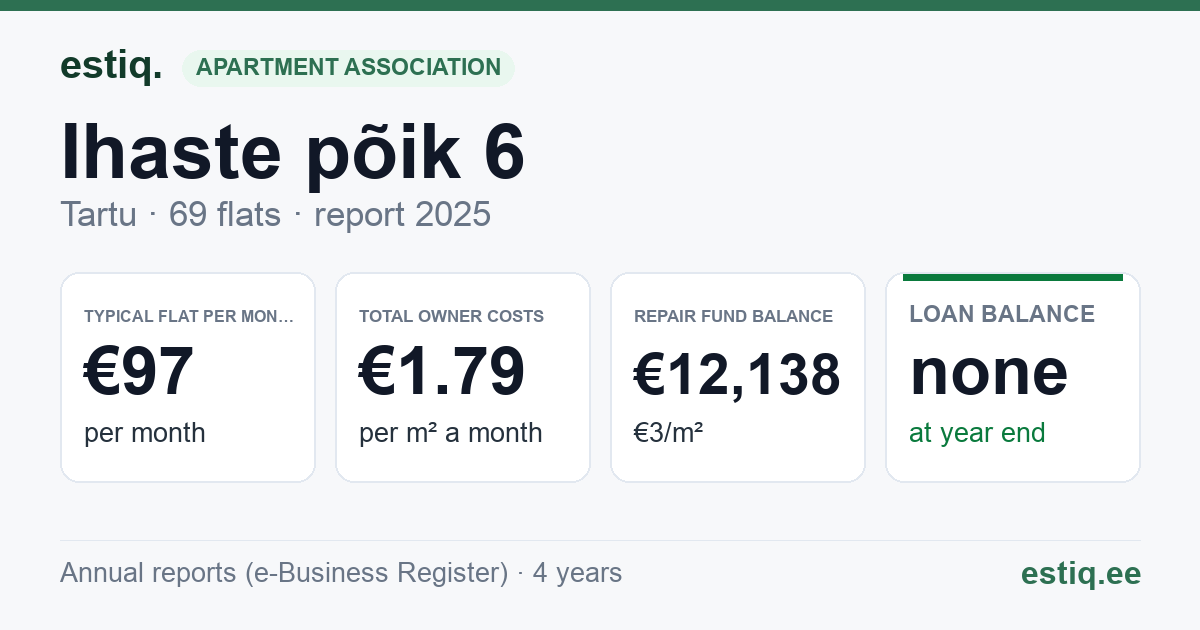
Task: Click the TYPICAL FLAT PER MON… label
Action: pyautogui.click(x=189, y=316)
